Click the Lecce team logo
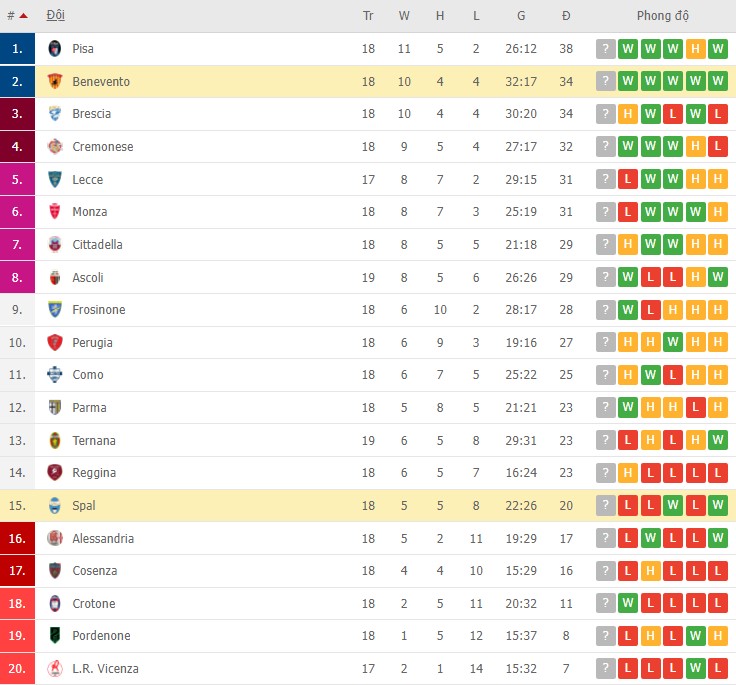The image size is (736, 685). point(55,180)
